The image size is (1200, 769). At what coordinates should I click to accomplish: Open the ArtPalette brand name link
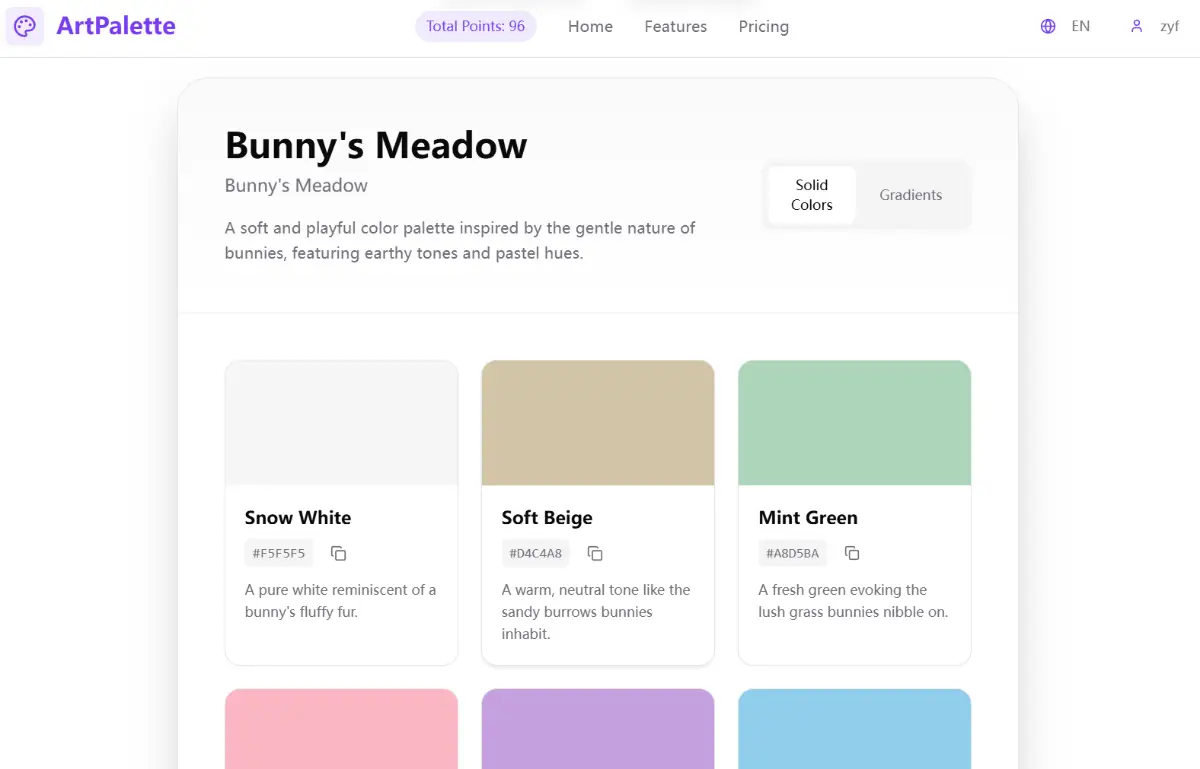tap(116, 26)
